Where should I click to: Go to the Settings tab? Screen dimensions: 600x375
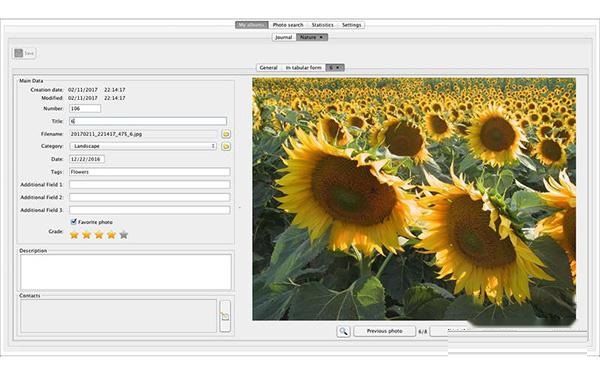[x=351, y=25]
